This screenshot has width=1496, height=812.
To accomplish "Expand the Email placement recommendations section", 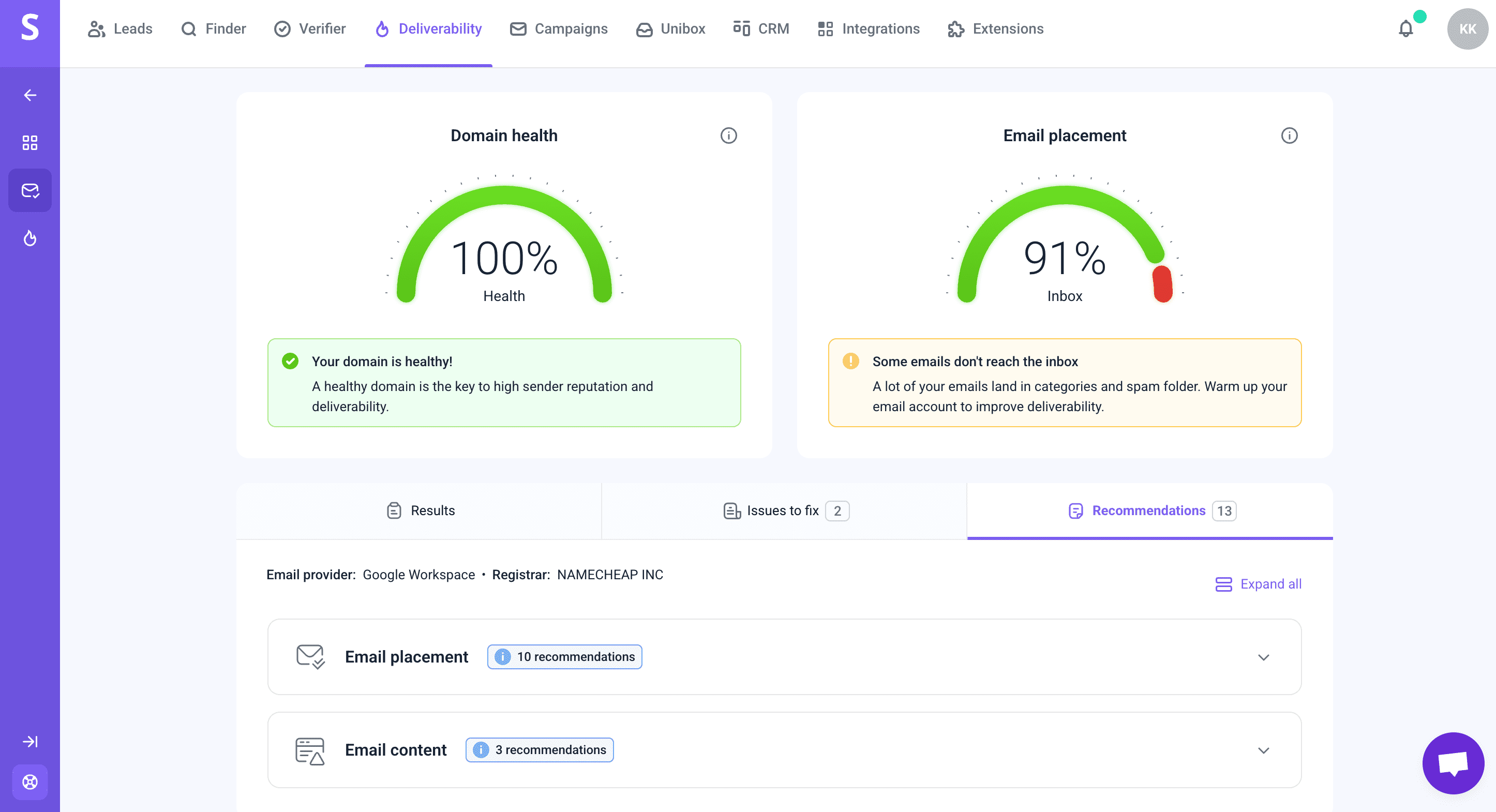I will tap(1263, 657).
